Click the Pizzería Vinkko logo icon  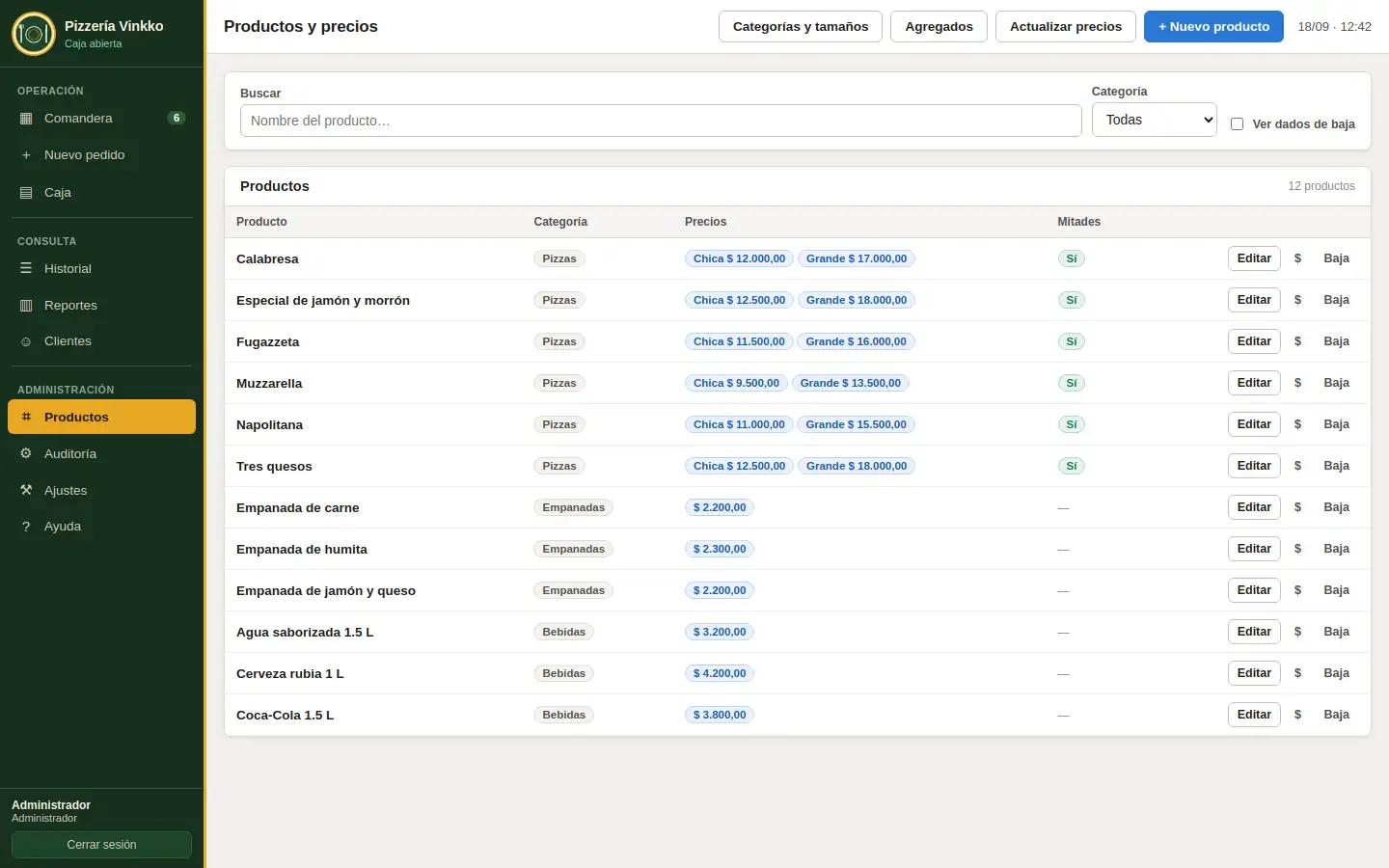[34, 34]
